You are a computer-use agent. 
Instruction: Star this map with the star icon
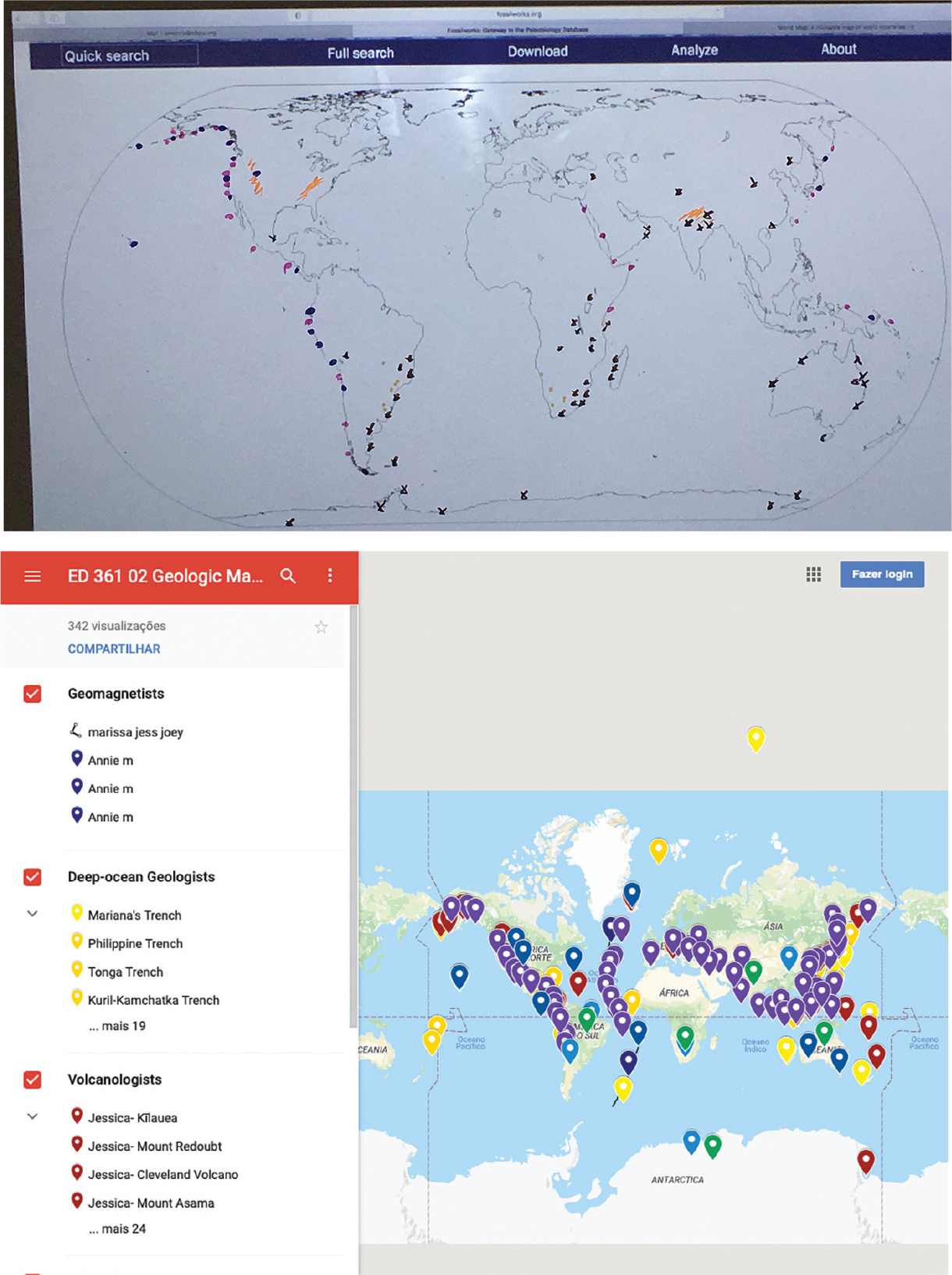(x=321, y=627)
